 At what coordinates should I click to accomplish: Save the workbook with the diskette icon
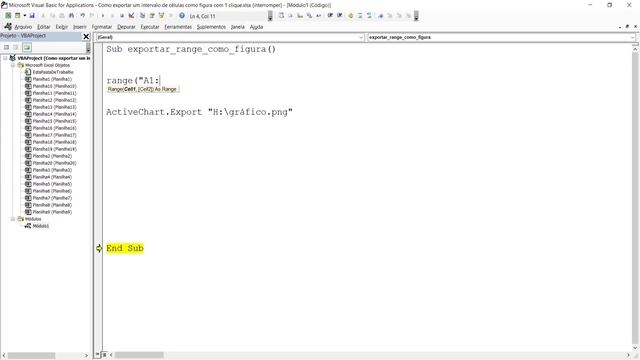point(32,16)
